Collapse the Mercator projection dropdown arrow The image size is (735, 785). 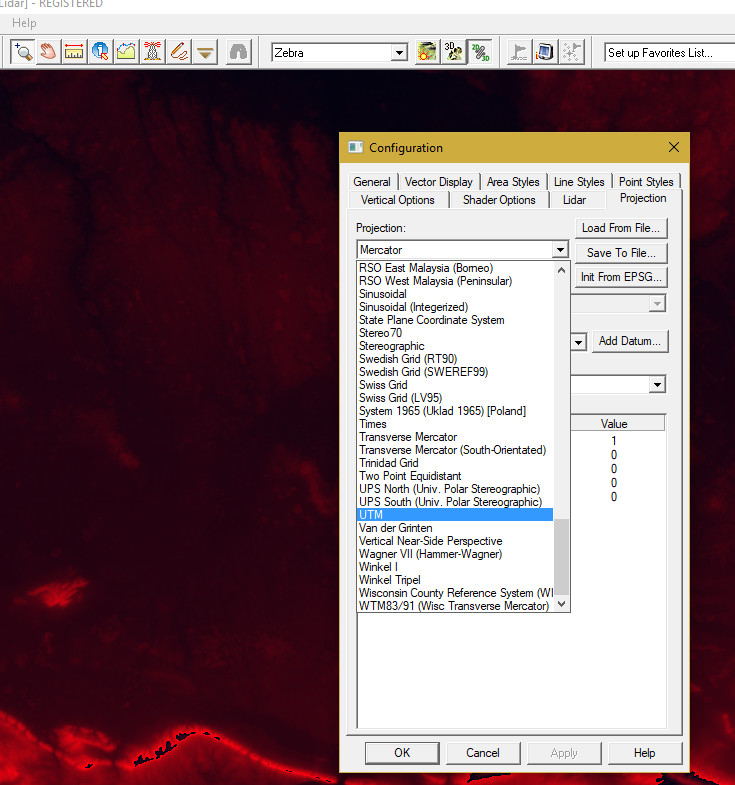tap(560, 249)
